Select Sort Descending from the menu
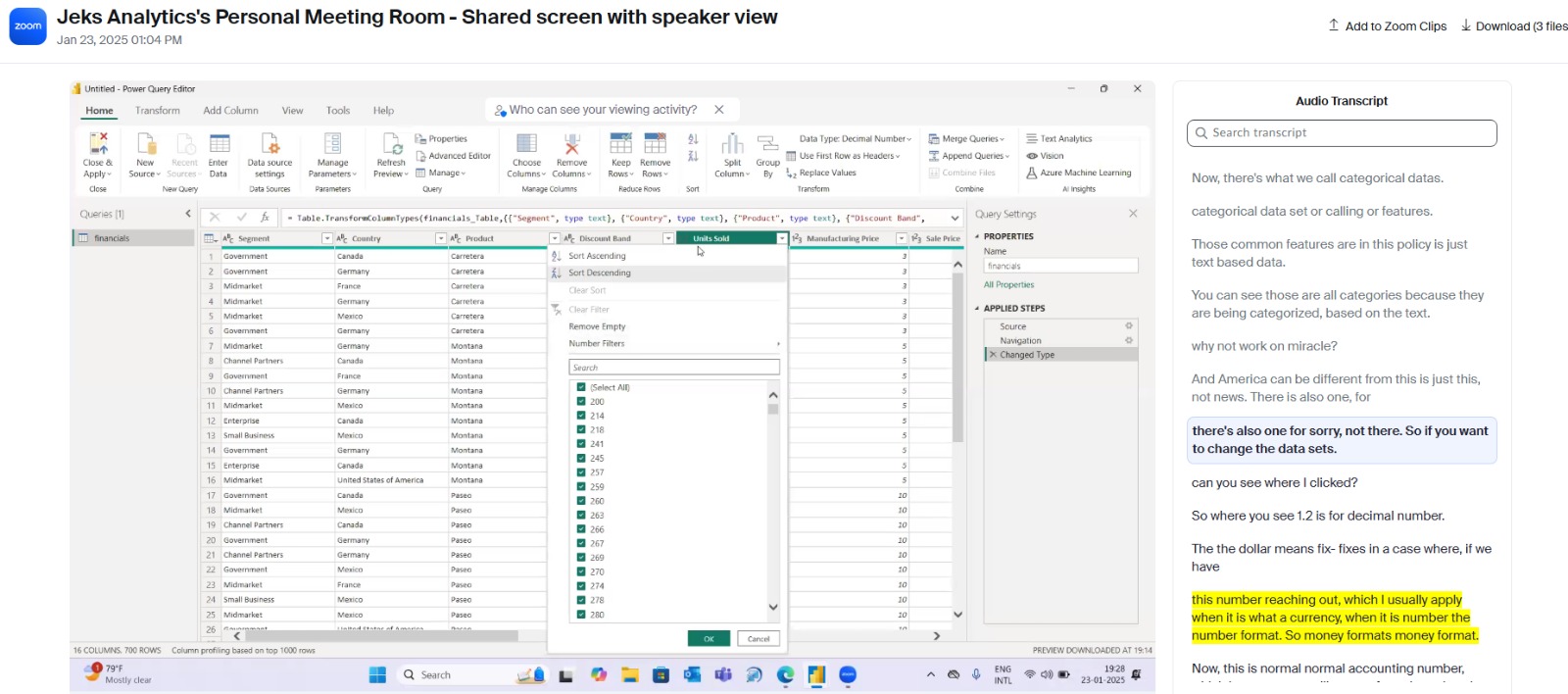Viewport: 1568px width, 694px height. coord(600,273)
